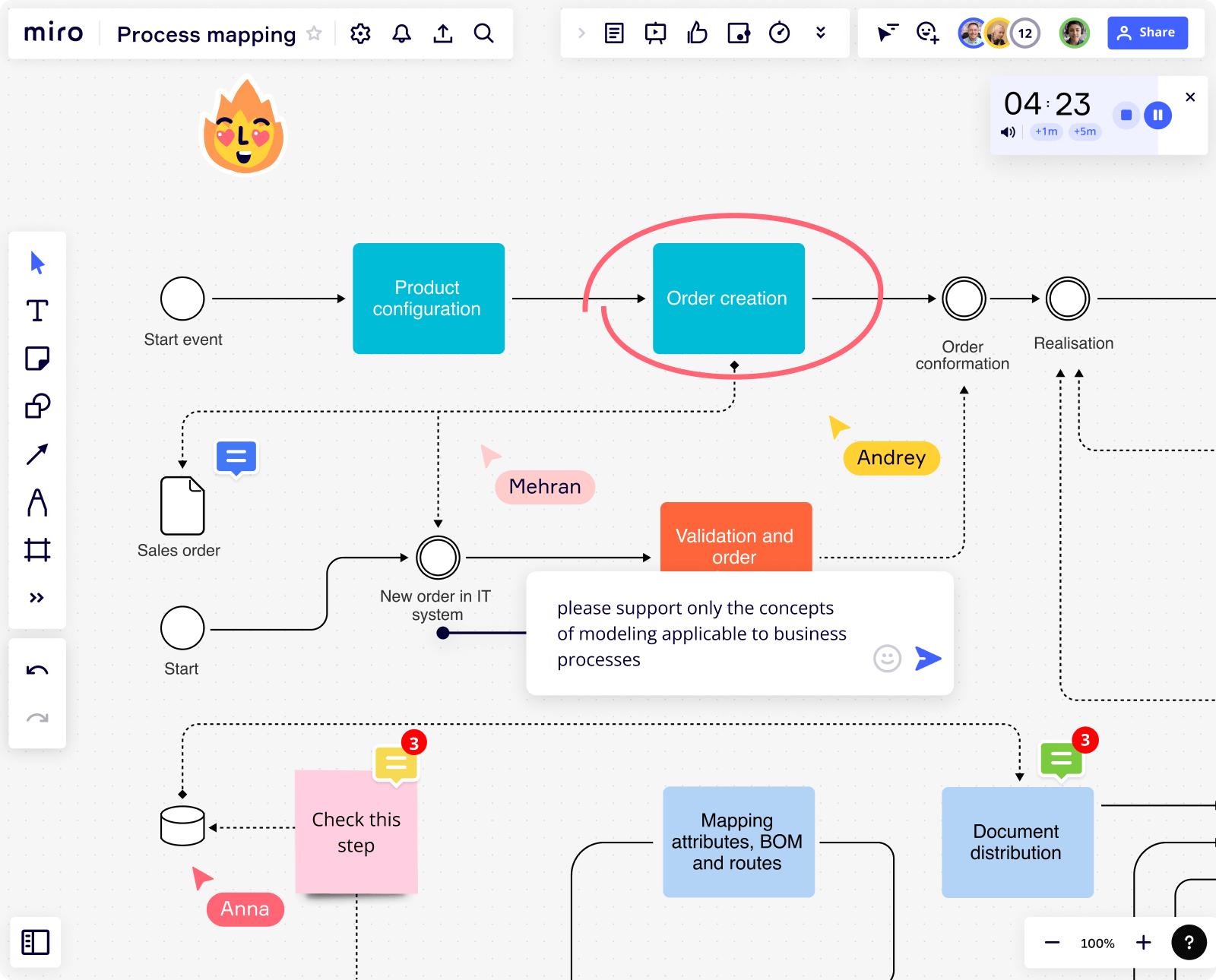1216x980 pixels.
Task: Click the Start event circle
Action: (182, 299)
